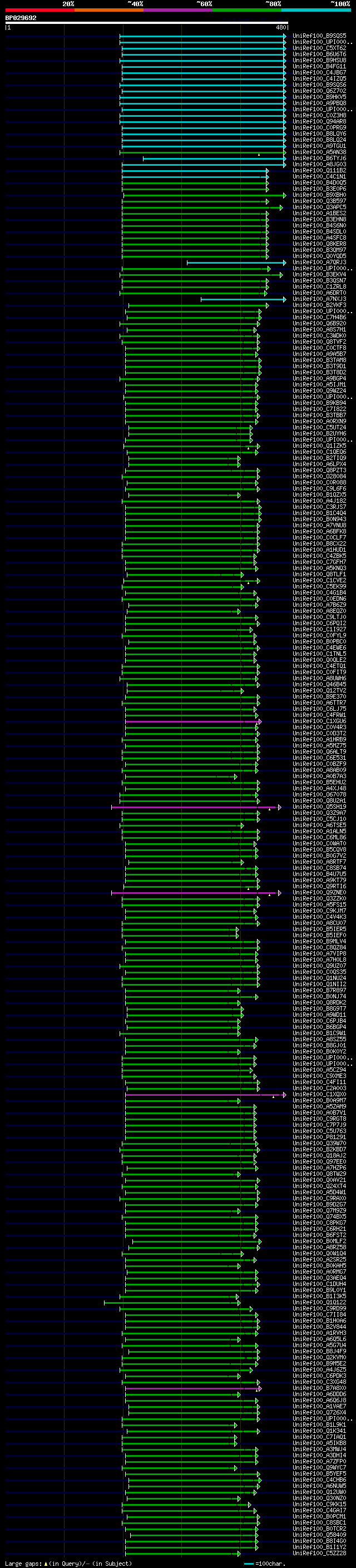Click label UniRef100_B8LQY6

[319, 134]
